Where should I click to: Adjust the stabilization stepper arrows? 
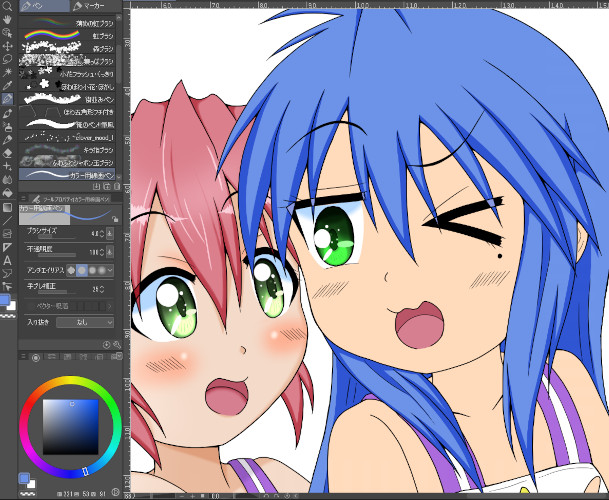102,289
